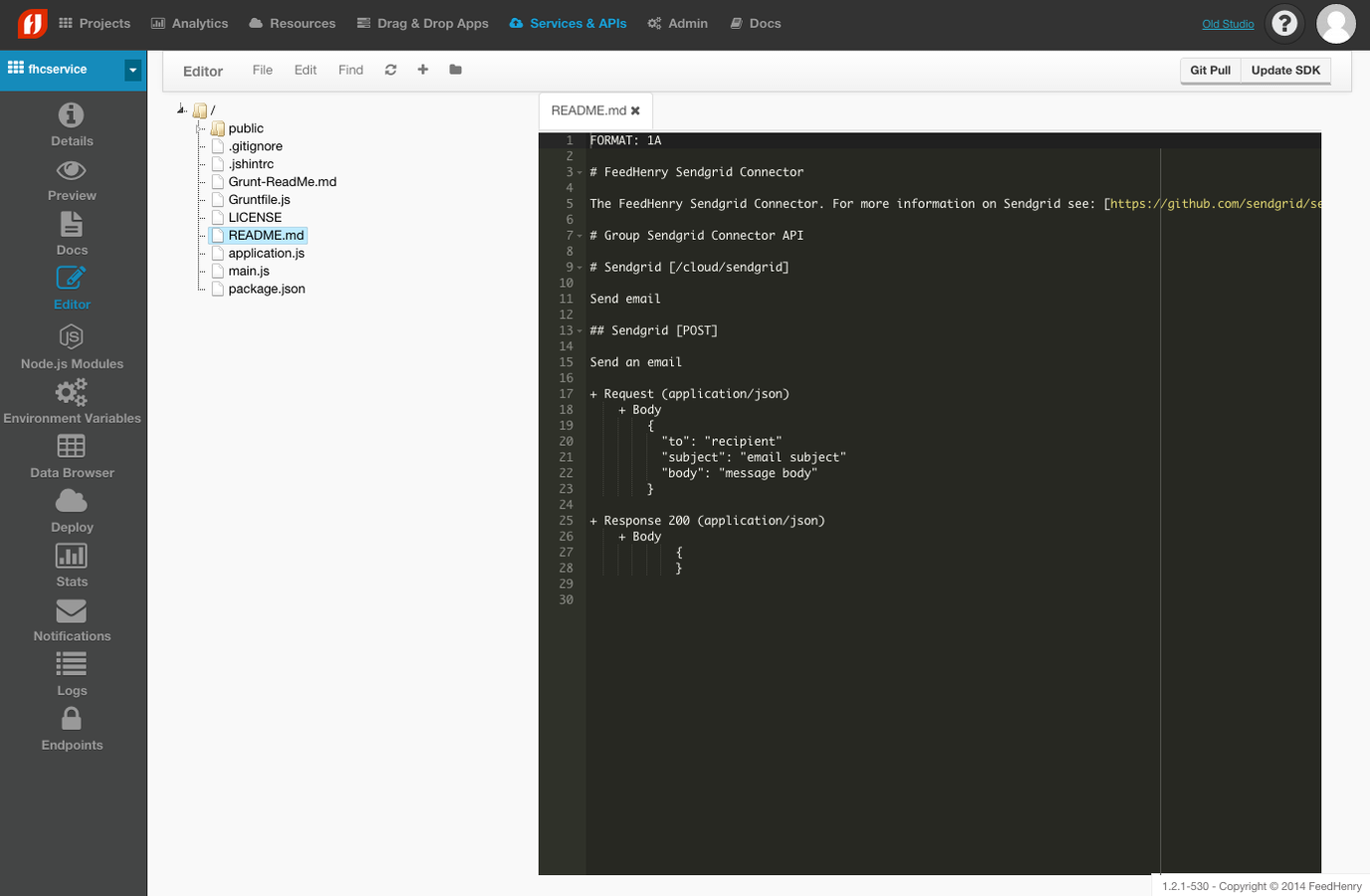Open Environment Variables gears icon

tap(72, 392)
